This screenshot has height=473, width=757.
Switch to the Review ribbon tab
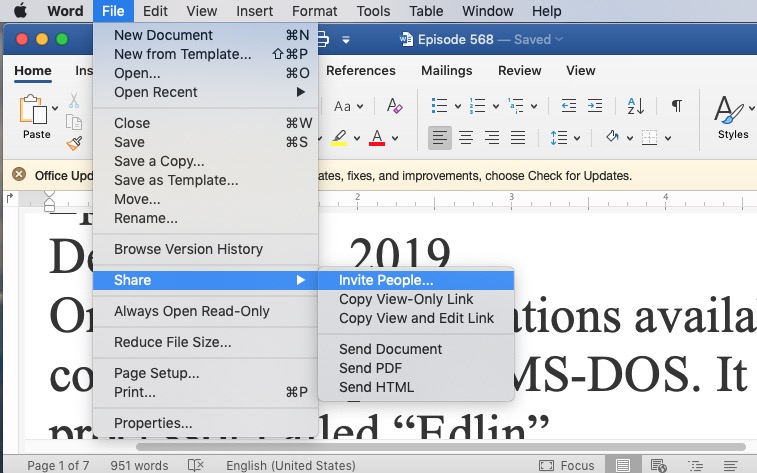(x=519, y=71)
